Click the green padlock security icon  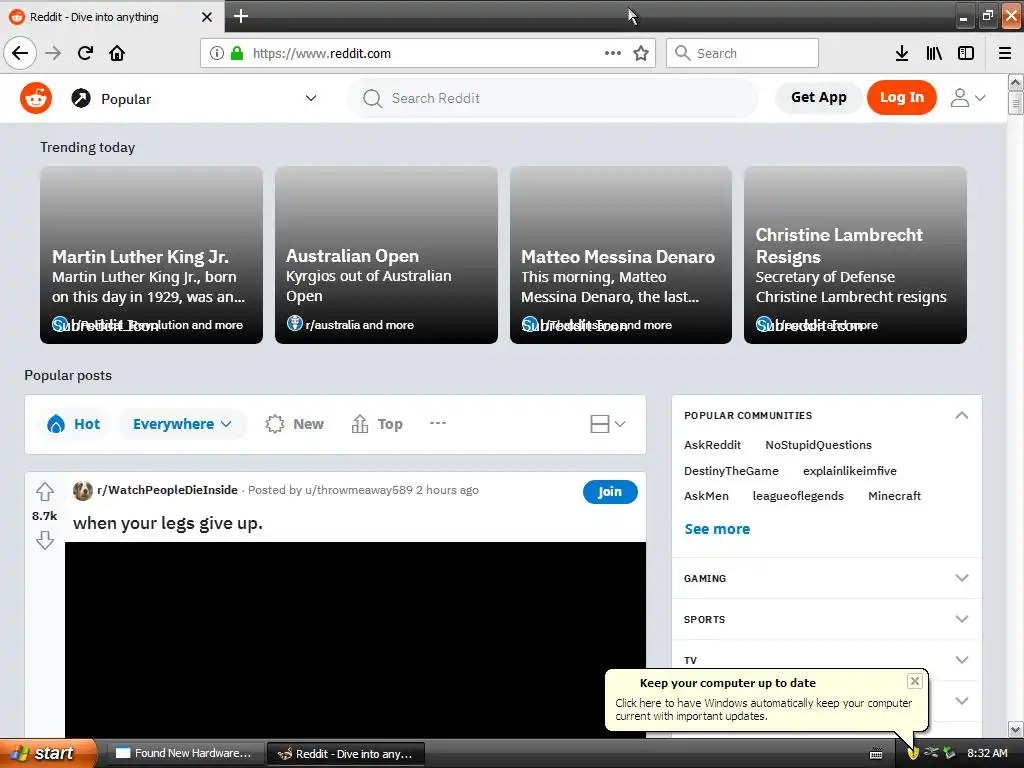pos(237,53)
